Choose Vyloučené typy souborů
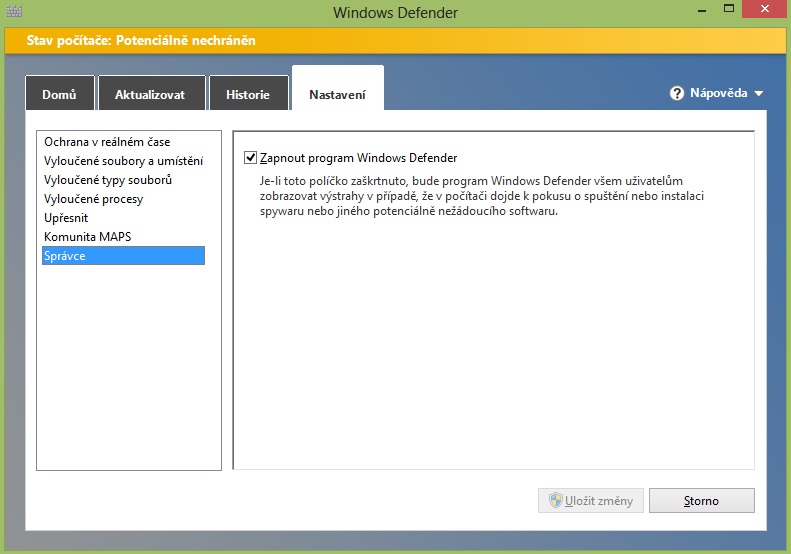 (108, 180)
